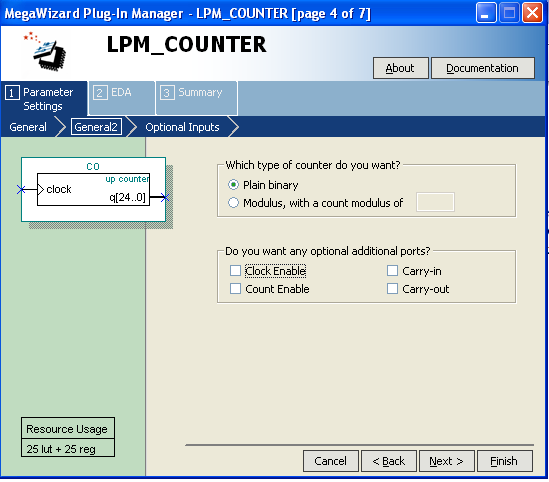Click the q[24..0] output label
Viewport: 549px width, 482px height.
click(x=127, y=197)
